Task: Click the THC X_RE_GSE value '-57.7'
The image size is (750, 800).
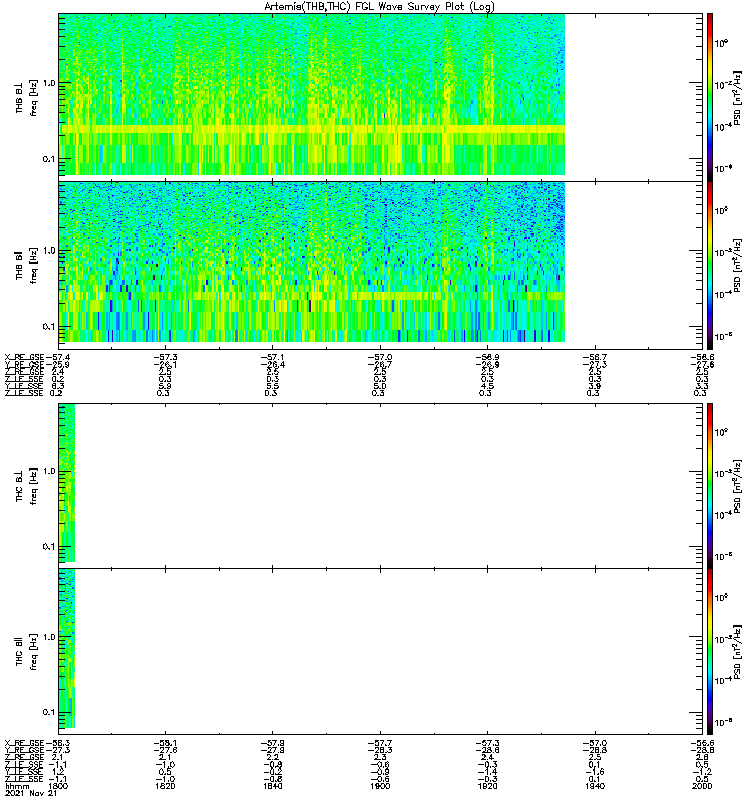Action: 380,743
